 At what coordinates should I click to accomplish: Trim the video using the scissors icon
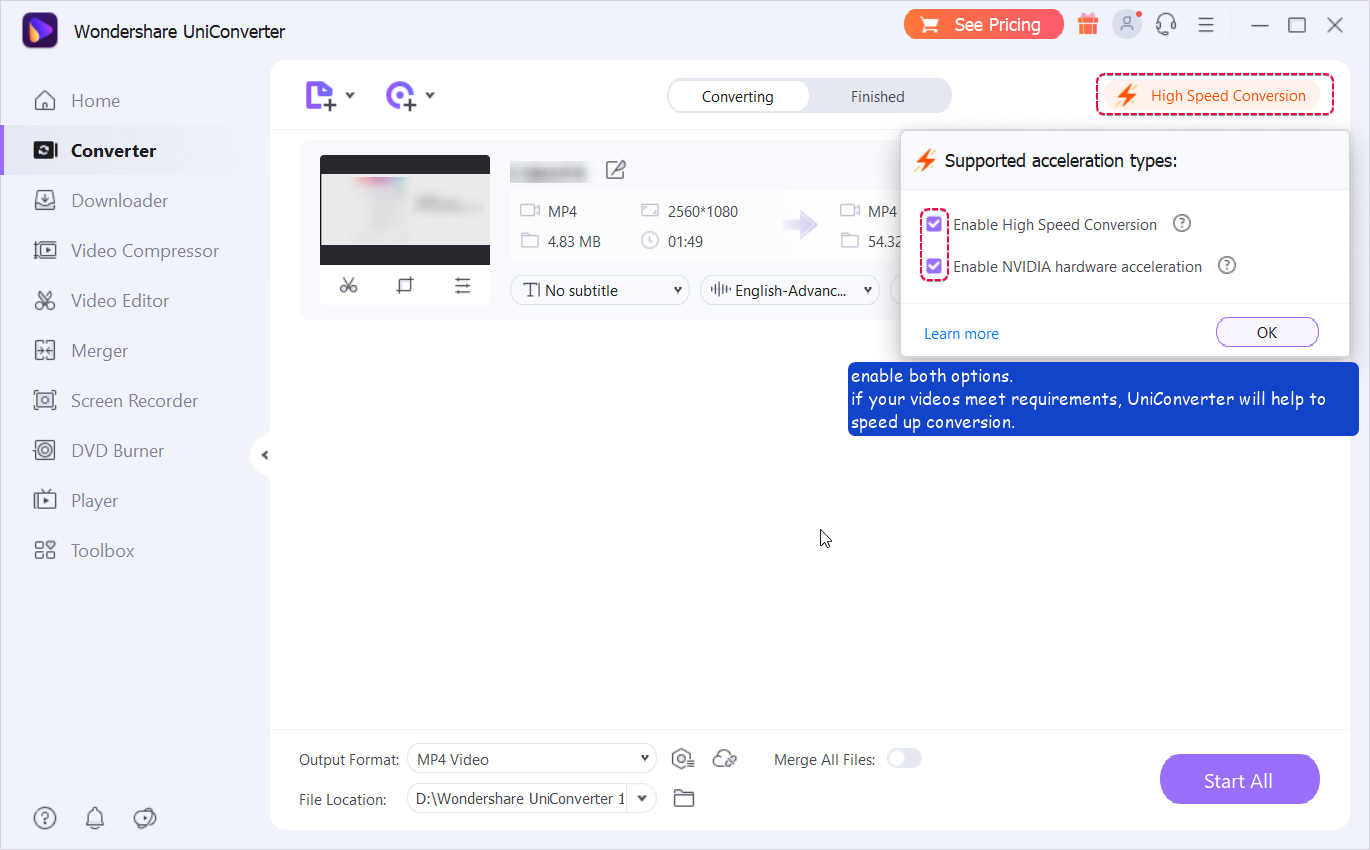[348, 285]
